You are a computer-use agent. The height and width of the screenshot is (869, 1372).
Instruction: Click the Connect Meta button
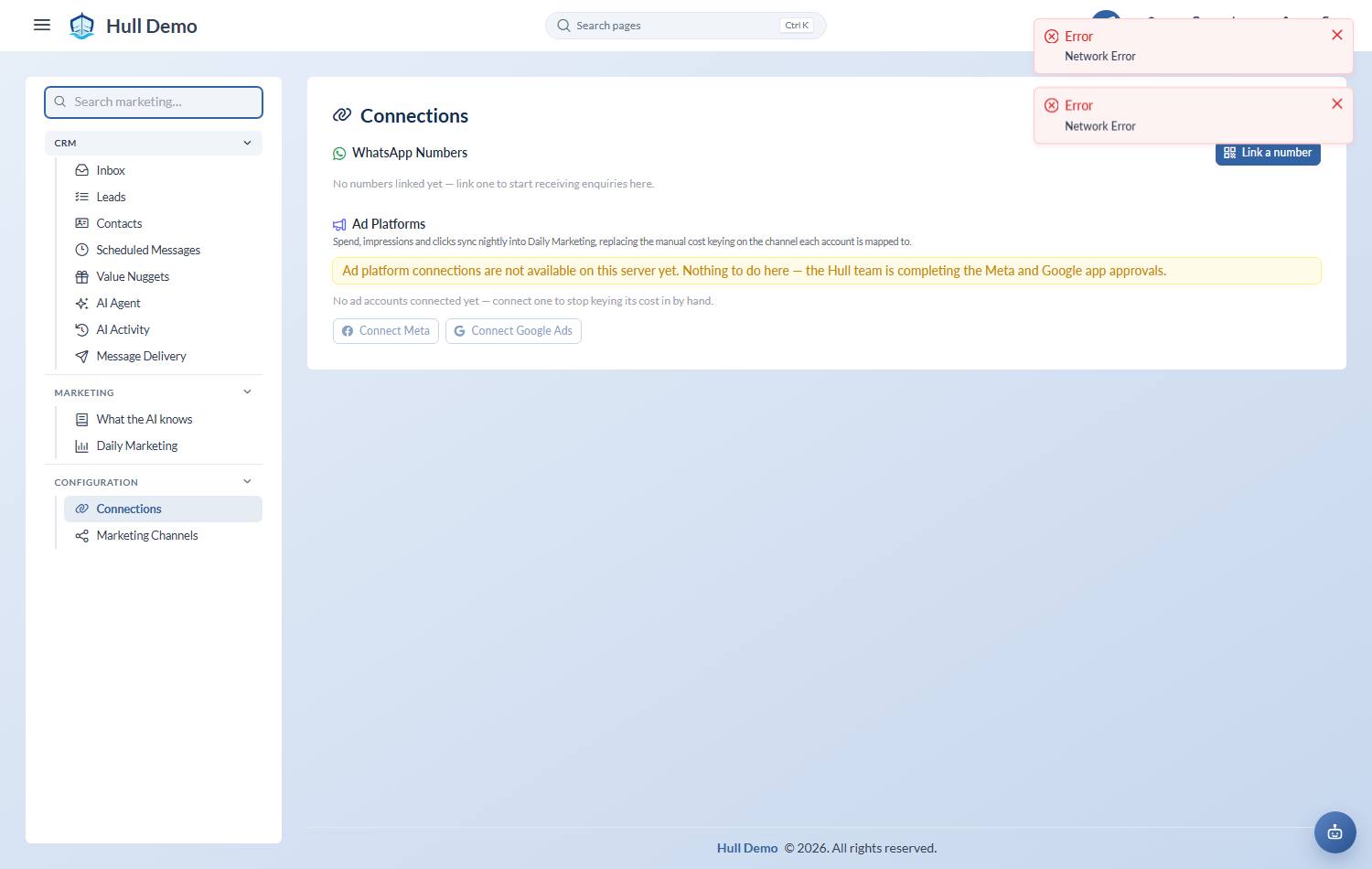pyautogui.click(x=386, y=331)
